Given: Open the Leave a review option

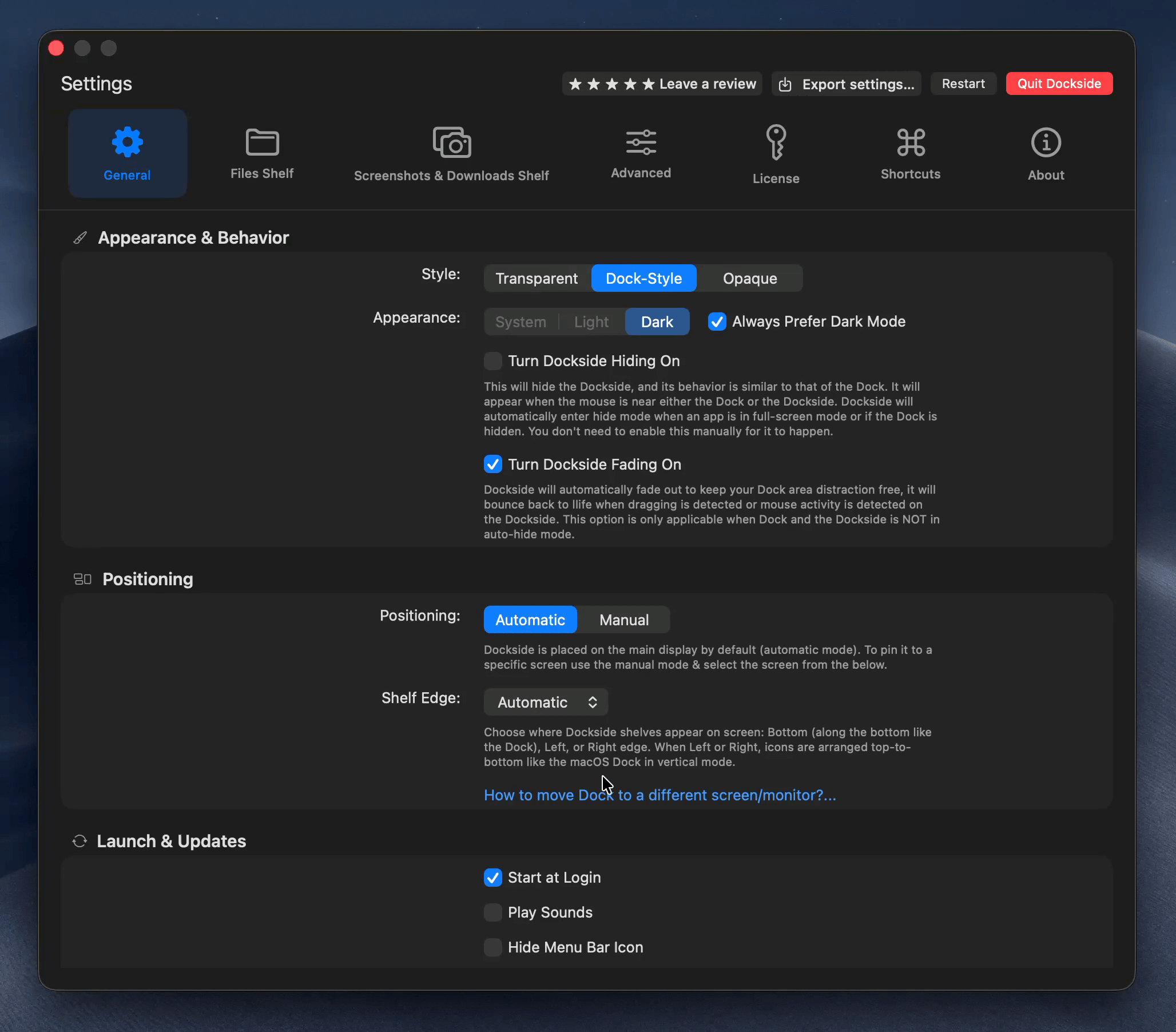Looking at the screenshot, I should click(662, 84).
